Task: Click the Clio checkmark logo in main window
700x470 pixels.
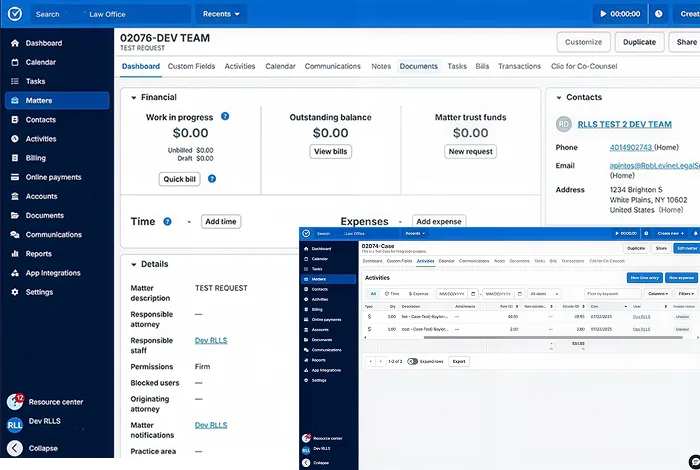Action: tap(15, 14)
